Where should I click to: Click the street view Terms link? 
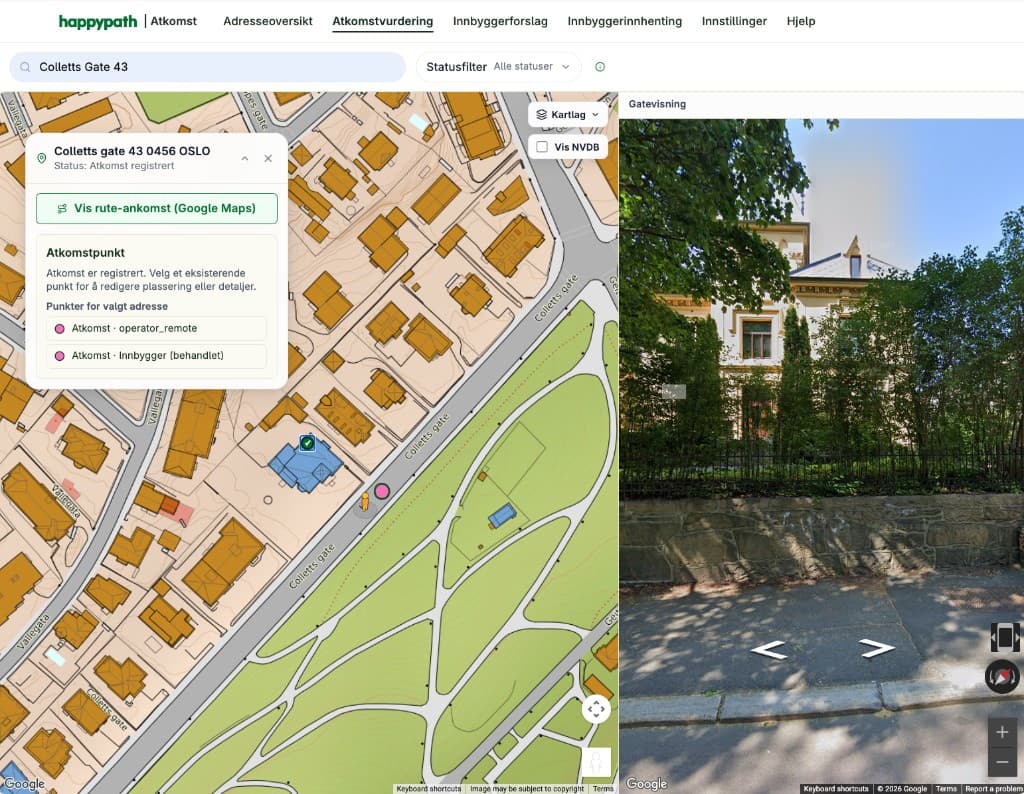click(946, 789)
